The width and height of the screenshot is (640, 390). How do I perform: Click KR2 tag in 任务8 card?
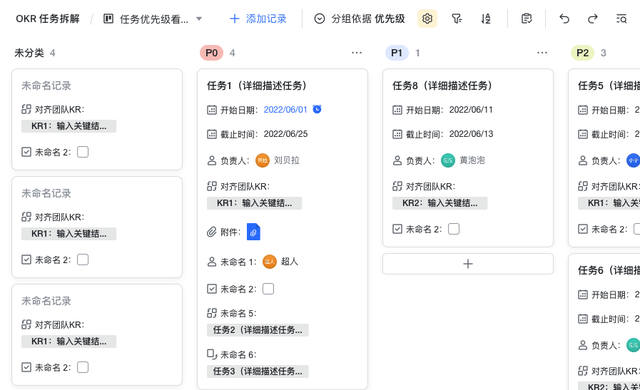click(x=440, y=203)
